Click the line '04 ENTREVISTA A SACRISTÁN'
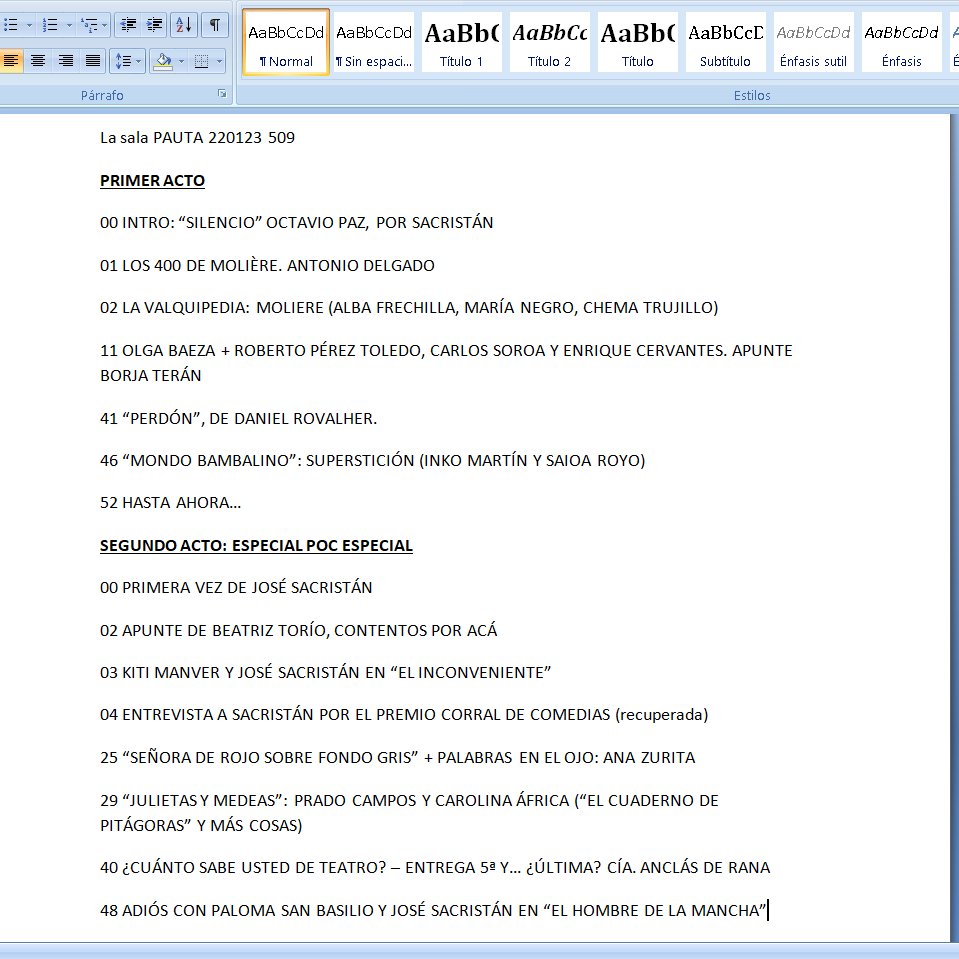This screenshot has height=959, width=959. (x=404, y=715)
